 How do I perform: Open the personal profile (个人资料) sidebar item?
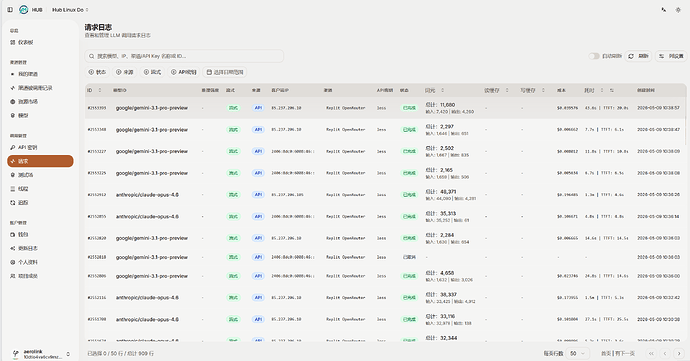(x=40, y=262)
